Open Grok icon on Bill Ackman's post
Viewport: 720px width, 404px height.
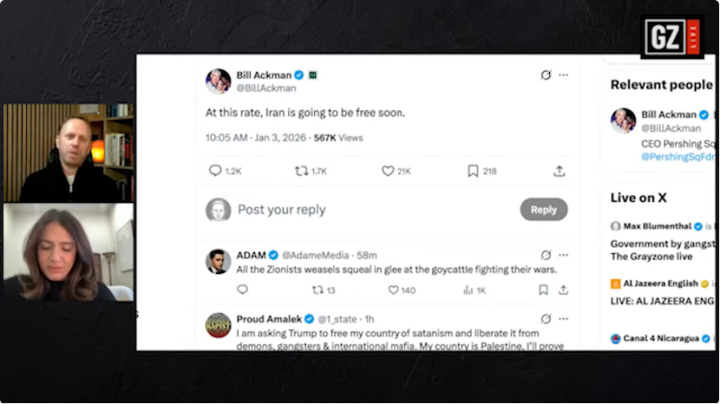tap(545, 75)
